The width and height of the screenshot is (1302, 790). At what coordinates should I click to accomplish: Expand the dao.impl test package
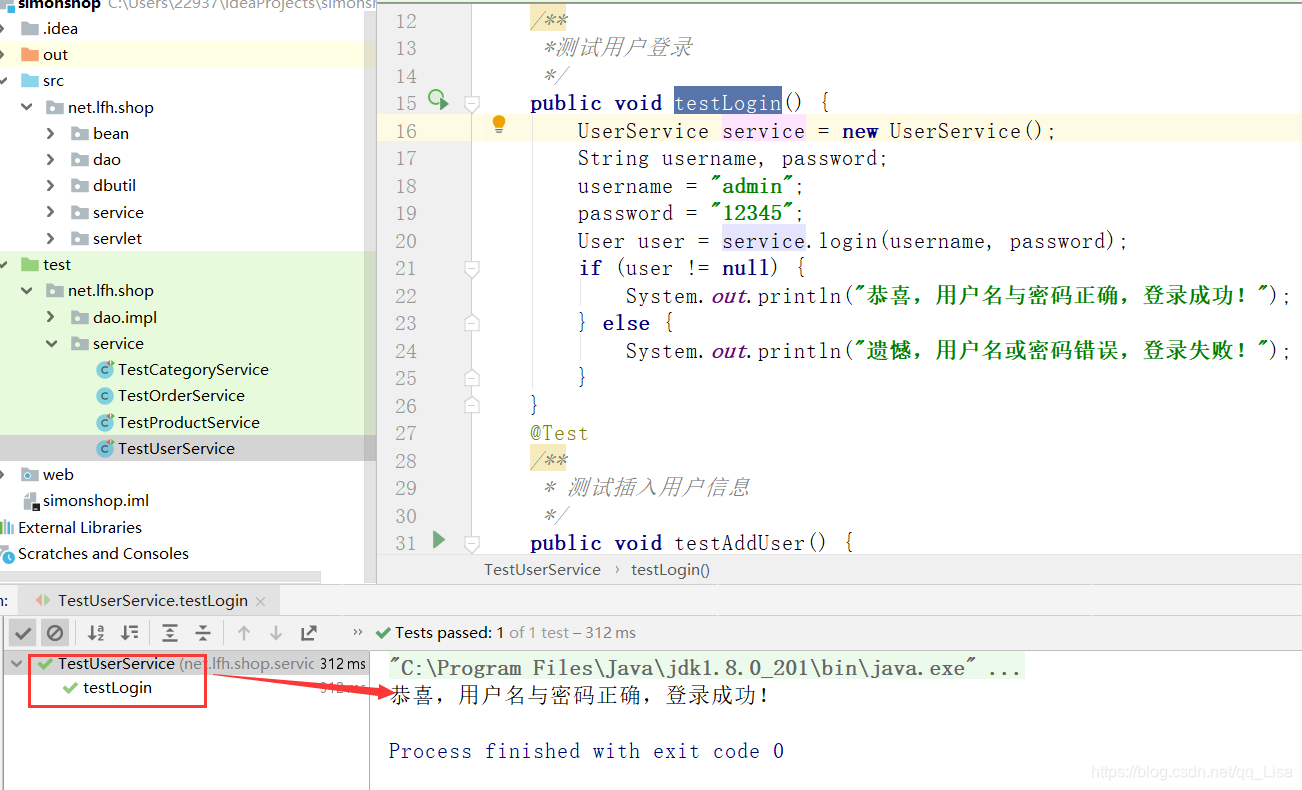(x=51, y=317)
